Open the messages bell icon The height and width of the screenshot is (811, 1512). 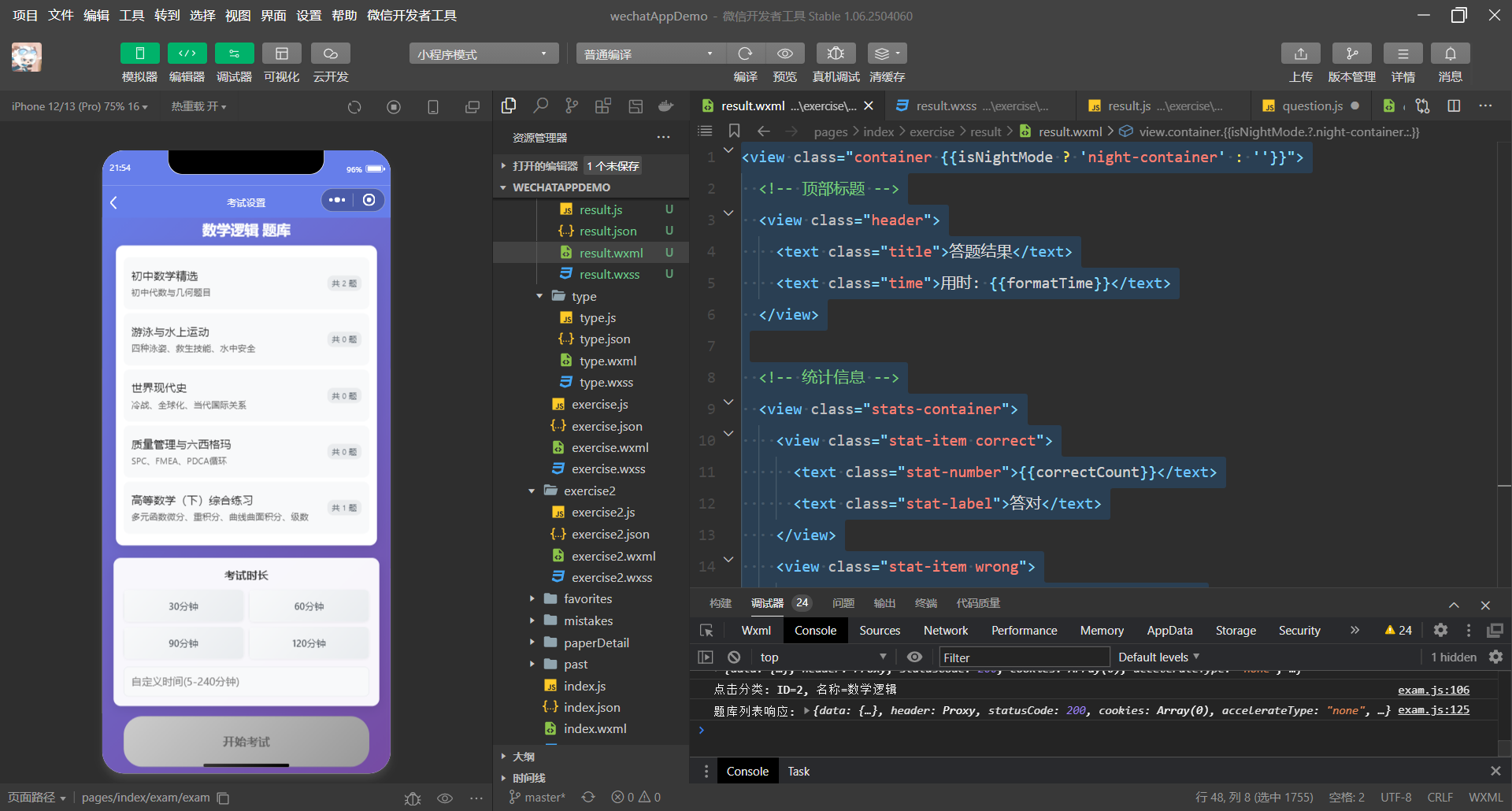pyautogui.click(x=1450, y=54)
